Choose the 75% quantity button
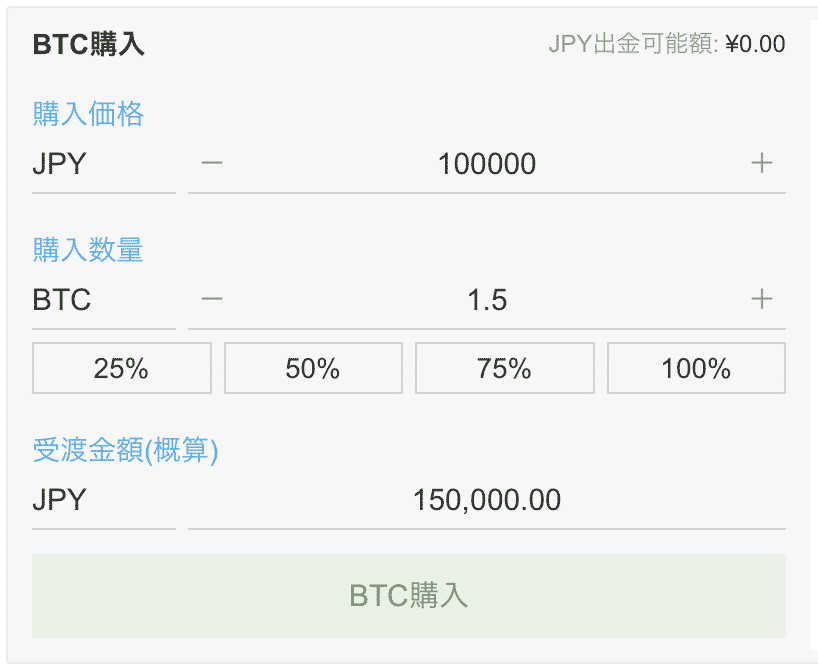The image size is (818, 664). pyautogui.click(x=504, y=369)
